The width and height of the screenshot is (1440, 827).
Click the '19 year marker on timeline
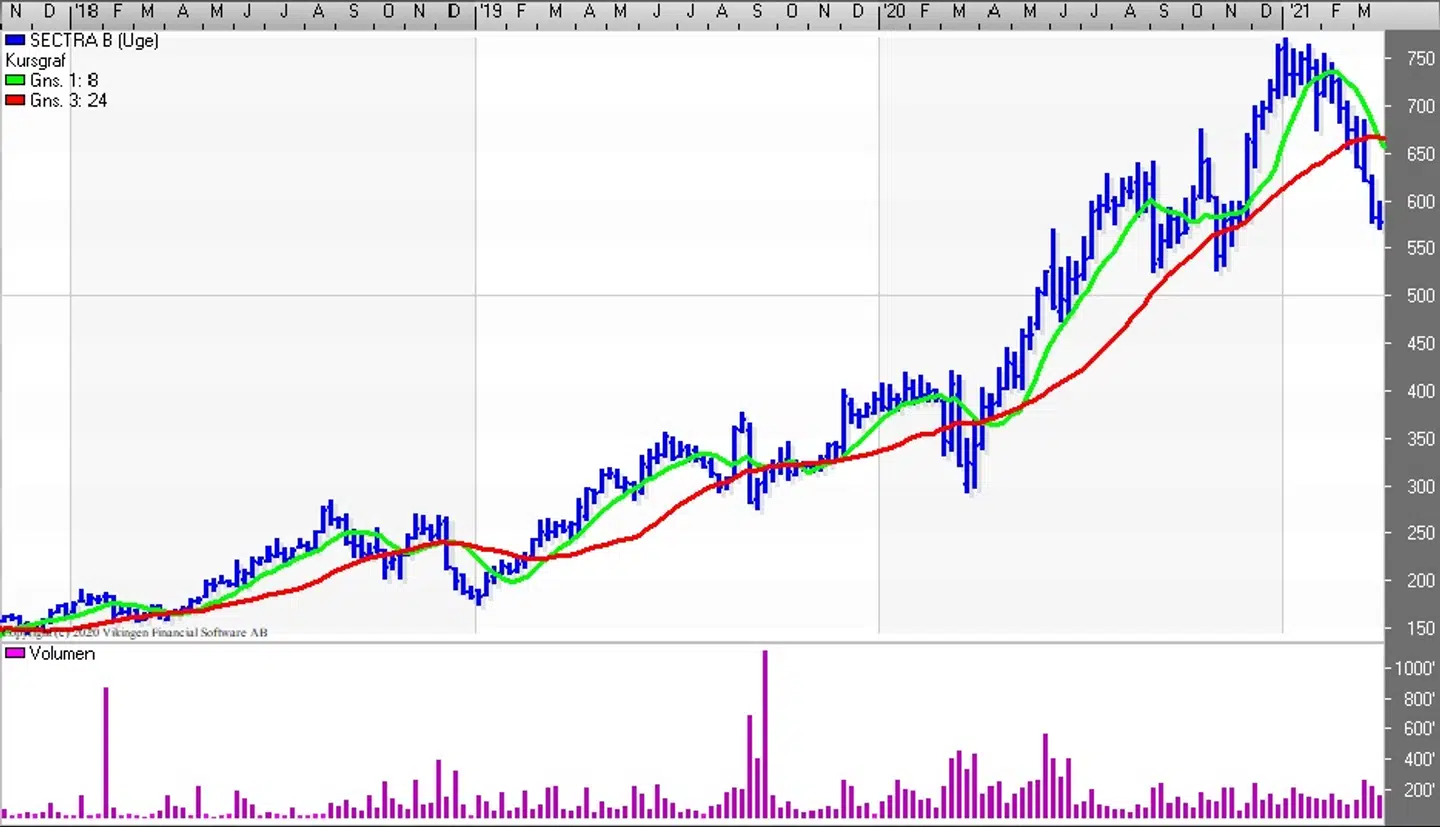tap(490, 11)
